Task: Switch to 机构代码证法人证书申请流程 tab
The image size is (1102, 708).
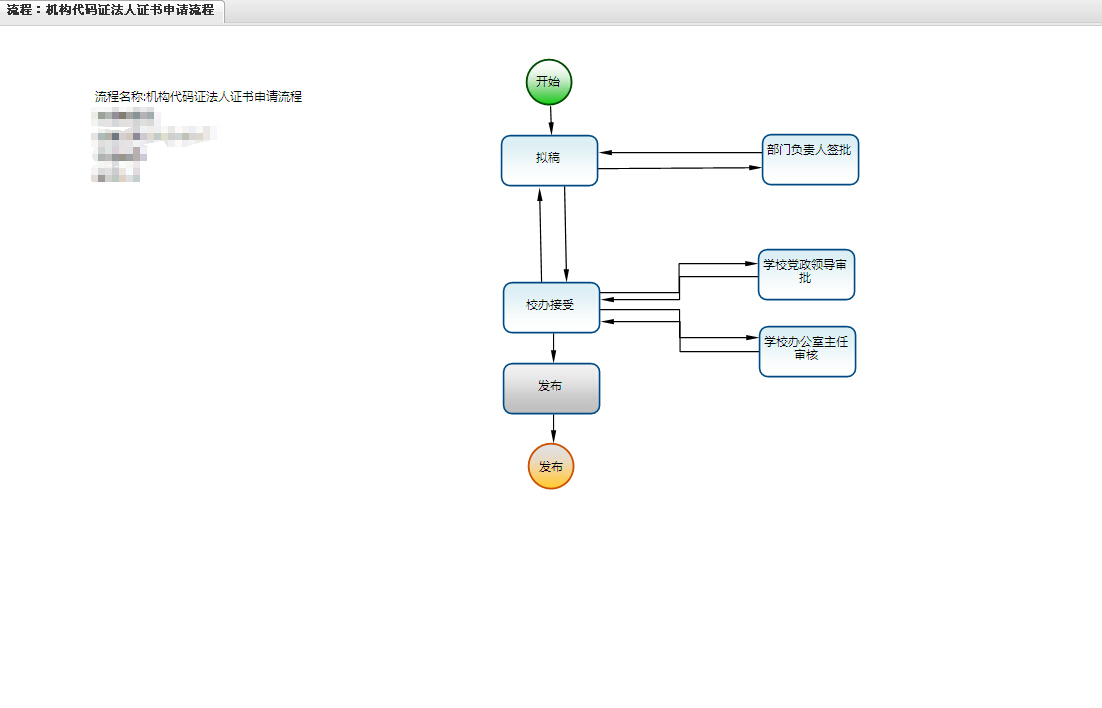Action: click(x=112, y=11)
